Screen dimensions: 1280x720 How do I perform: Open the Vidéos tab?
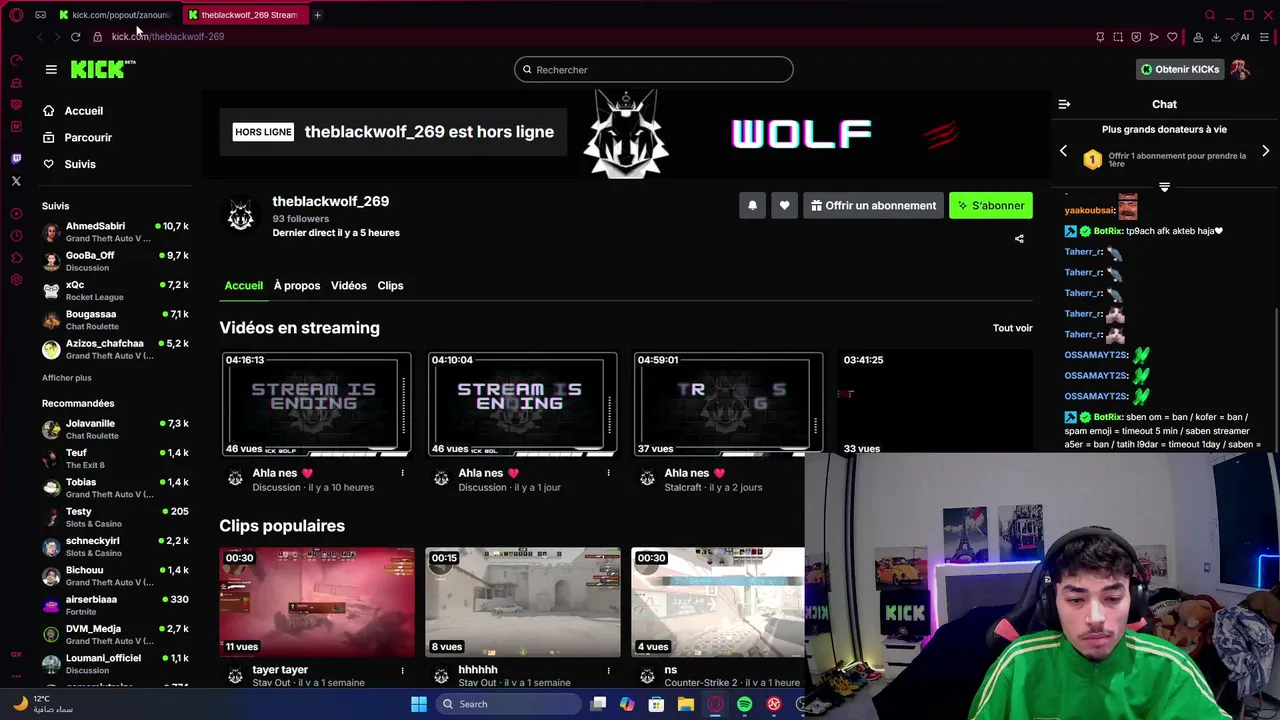tap(349, 286)
